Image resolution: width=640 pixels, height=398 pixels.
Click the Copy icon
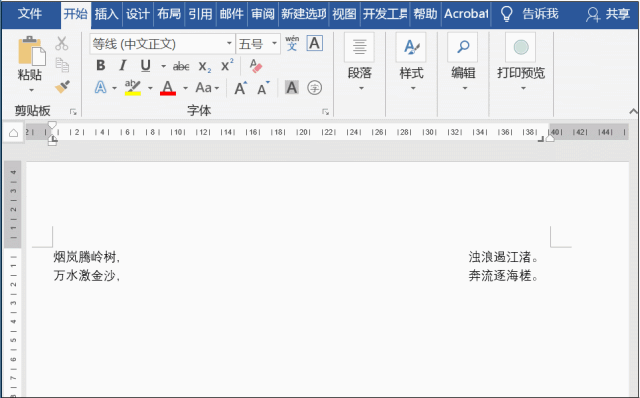click(62, 64)
